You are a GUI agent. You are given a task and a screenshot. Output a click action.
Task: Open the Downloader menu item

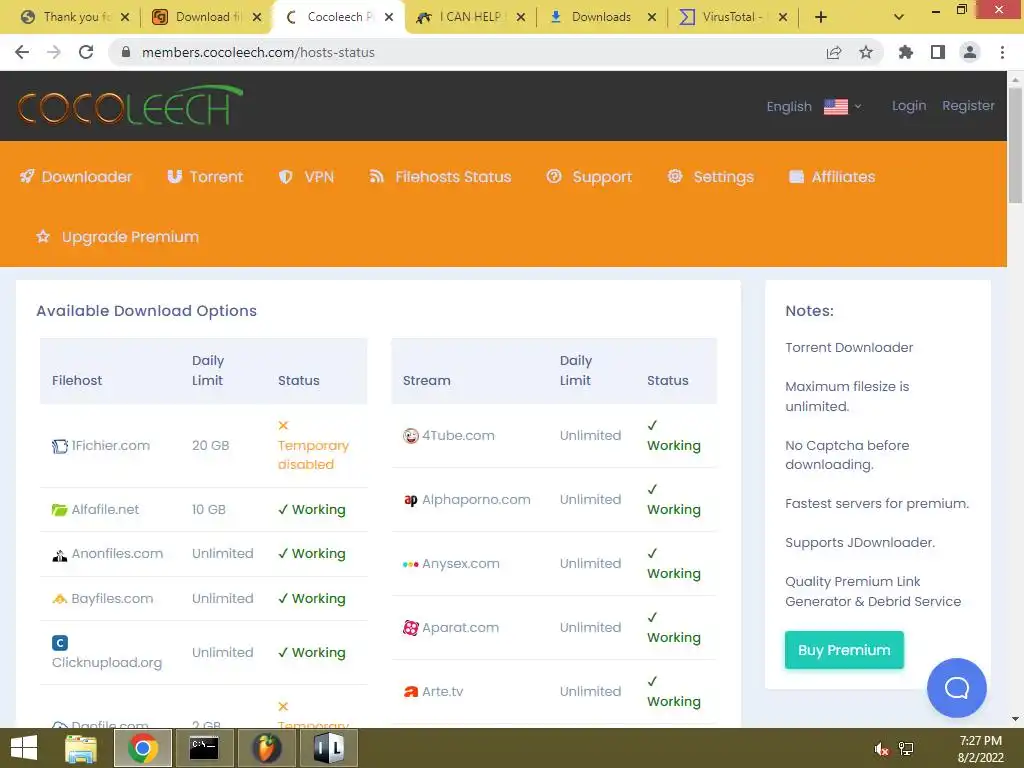(76, 177)
